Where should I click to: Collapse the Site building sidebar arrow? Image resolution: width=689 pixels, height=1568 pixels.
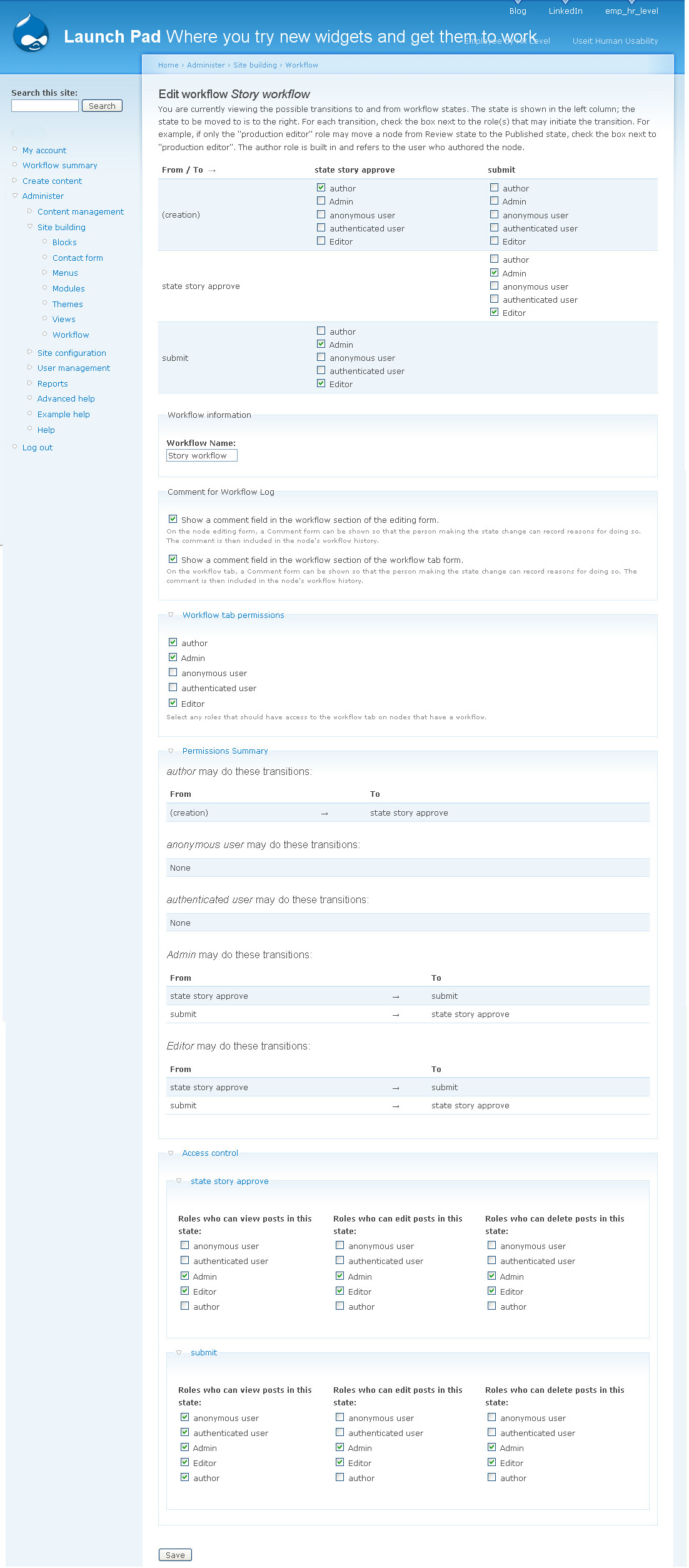click(x=29, y=226)
